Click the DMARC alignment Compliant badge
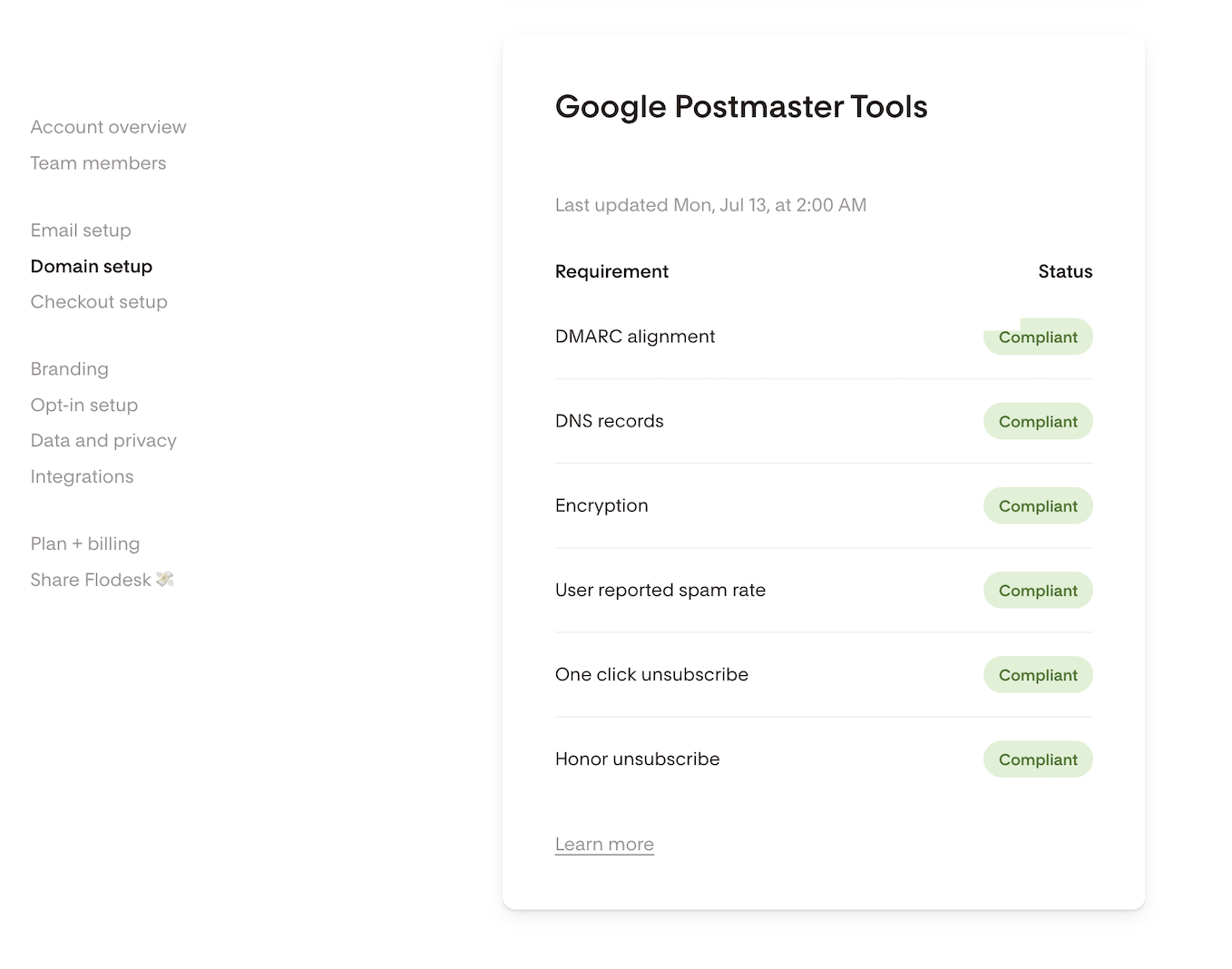 (x=1038, y=337)
